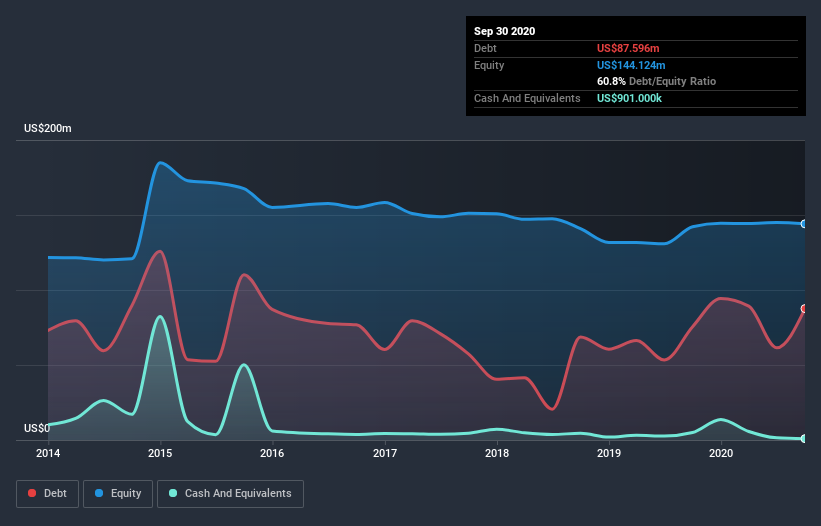Click the Cash And Equivalents tooltip row label
This screenshot has height=526, width=821.
527,98
